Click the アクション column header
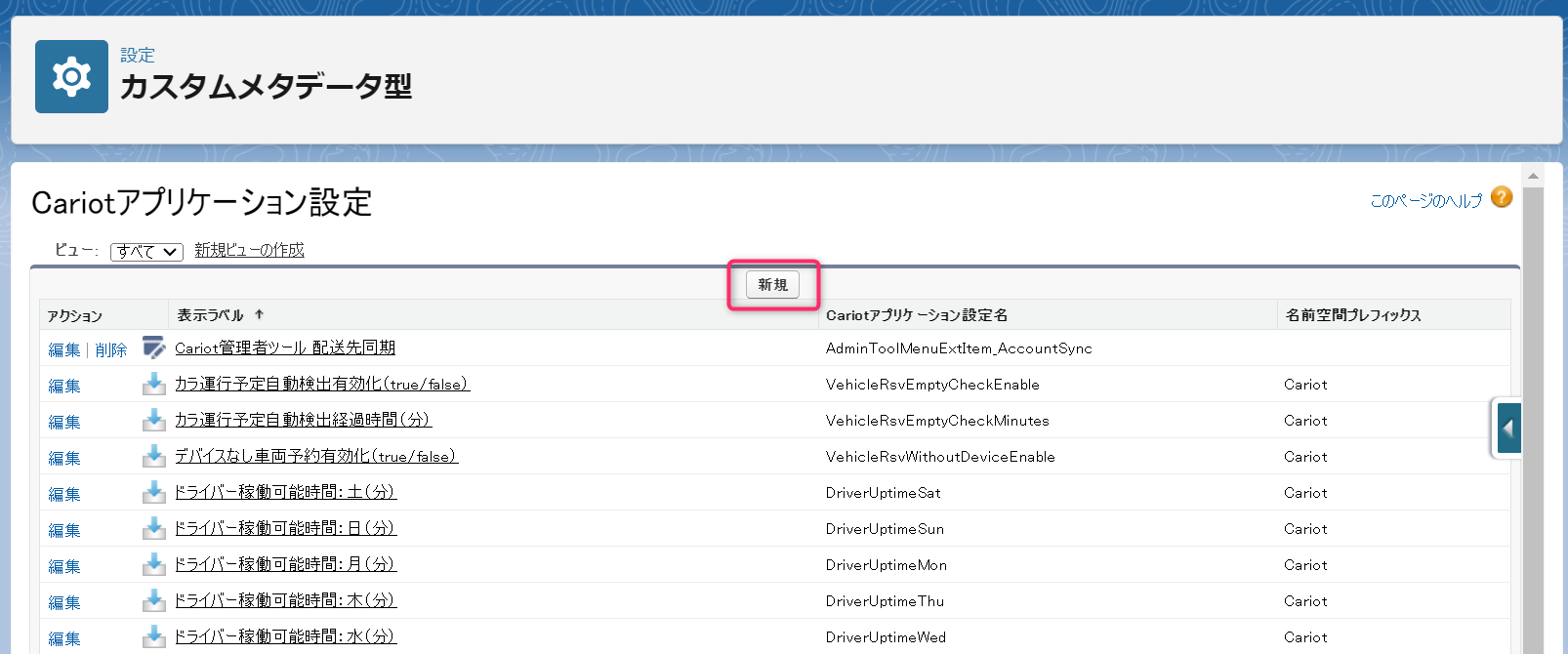 click(75, 316)
